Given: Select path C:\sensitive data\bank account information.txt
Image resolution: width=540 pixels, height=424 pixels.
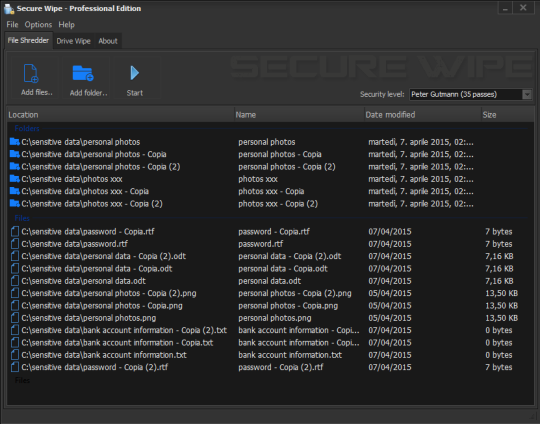Looking at the screenshot, I should (104, 355).
